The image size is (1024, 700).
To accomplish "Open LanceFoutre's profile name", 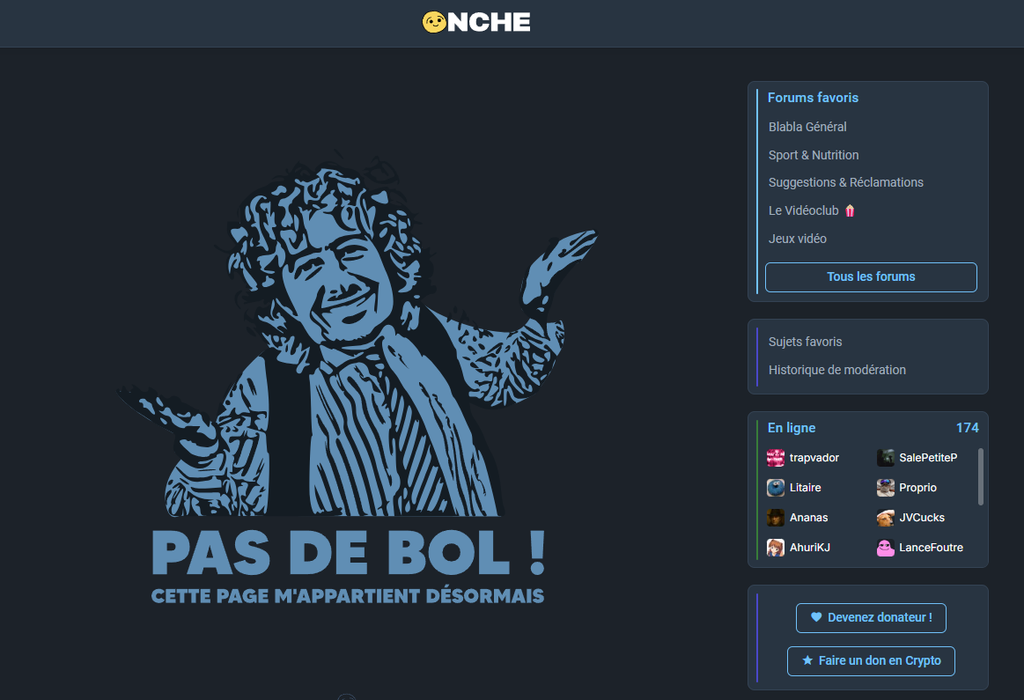I will click(x=931, y=548).
